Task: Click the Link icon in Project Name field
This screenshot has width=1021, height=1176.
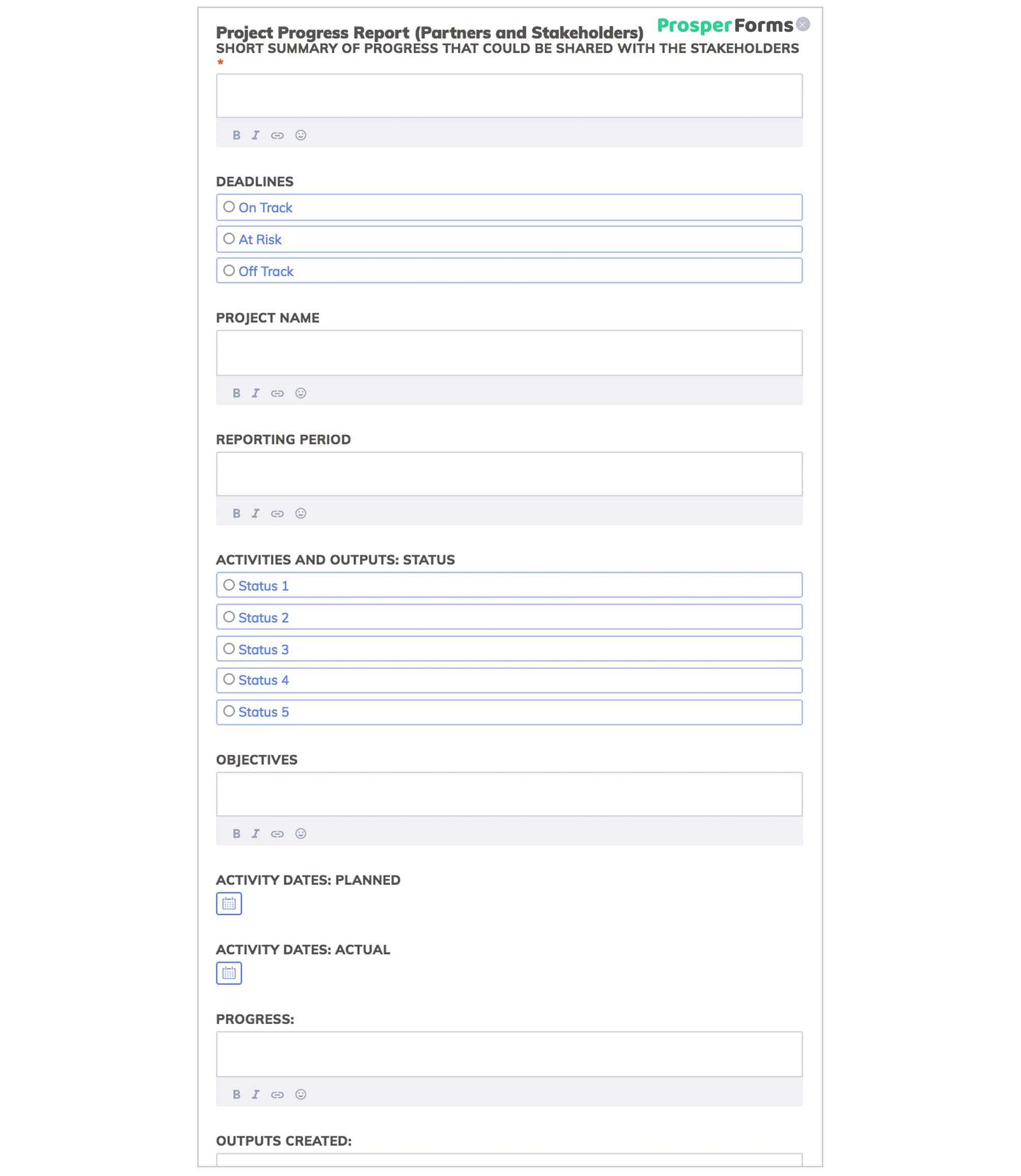Action: 277,392
